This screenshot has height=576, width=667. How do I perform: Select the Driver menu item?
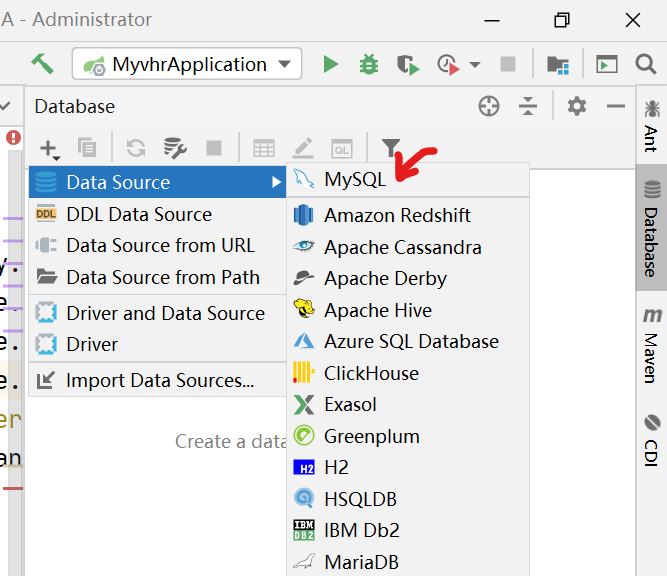157,344
